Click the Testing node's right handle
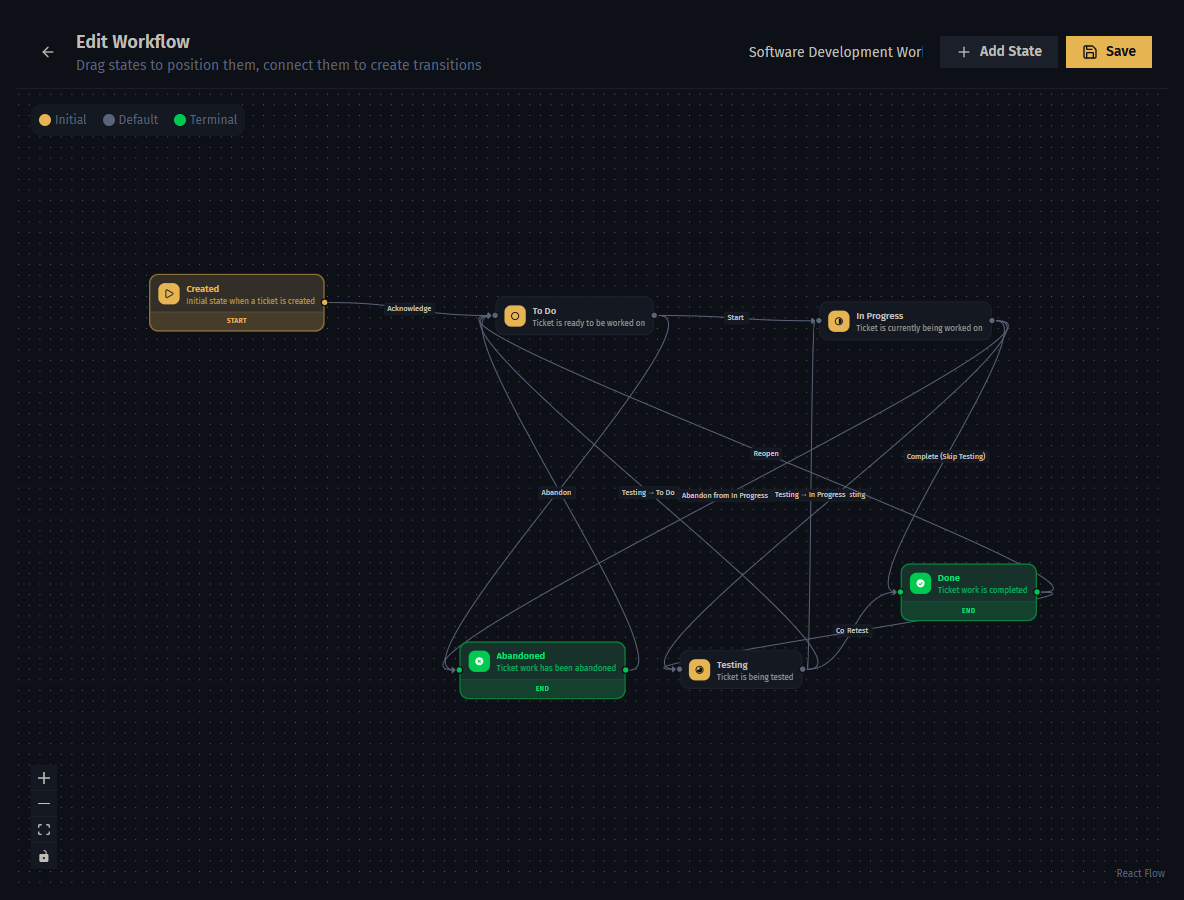 pyautogui.click(x=803, y=670)
